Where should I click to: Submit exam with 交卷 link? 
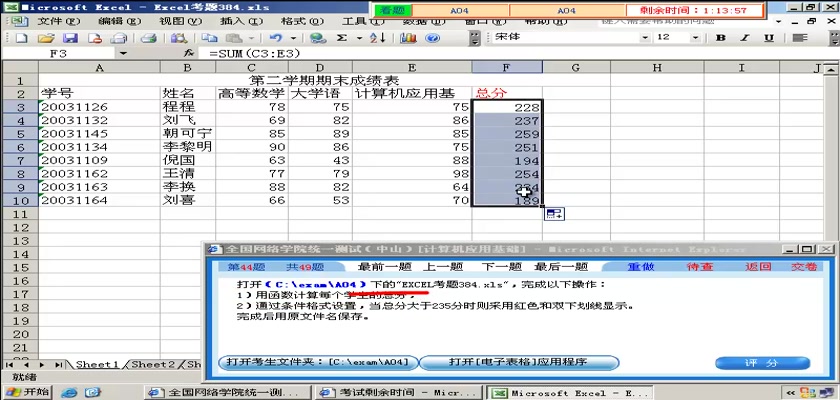pyautogui.click(x=805, y=267)
